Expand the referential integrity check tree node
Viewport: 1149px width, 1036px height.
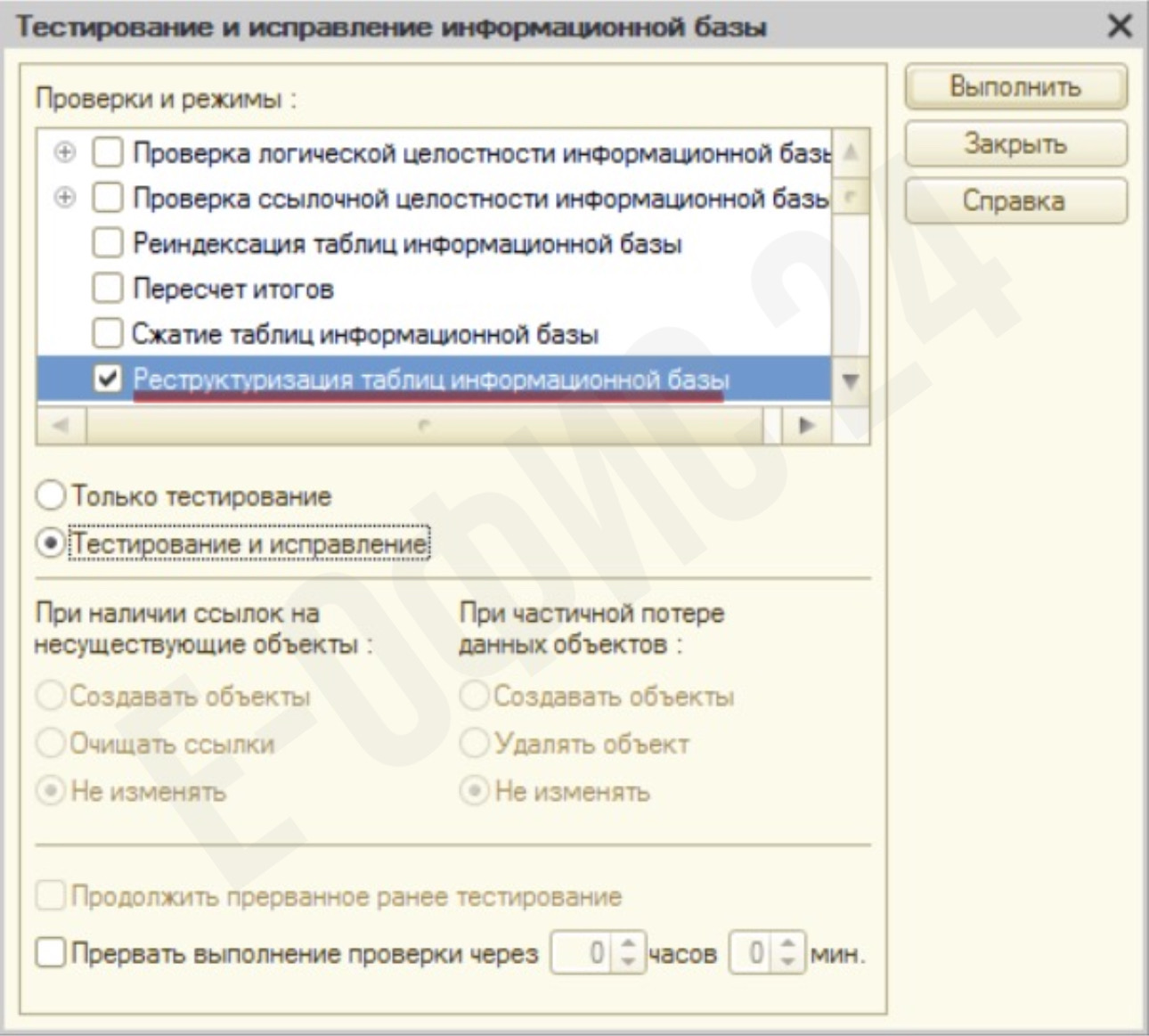[x=64, y=197]
